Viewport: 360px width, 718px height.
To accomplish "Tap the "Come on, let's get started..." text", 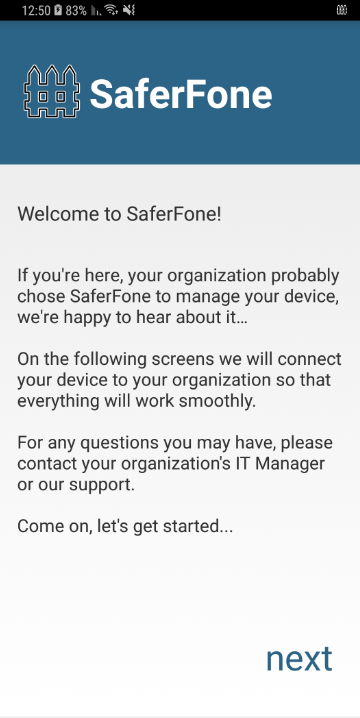I will [x=125, y=526].
